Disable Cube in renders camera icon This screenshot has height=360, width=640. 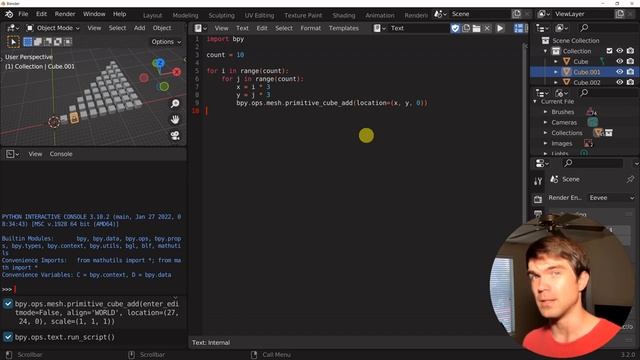[630, 61]
